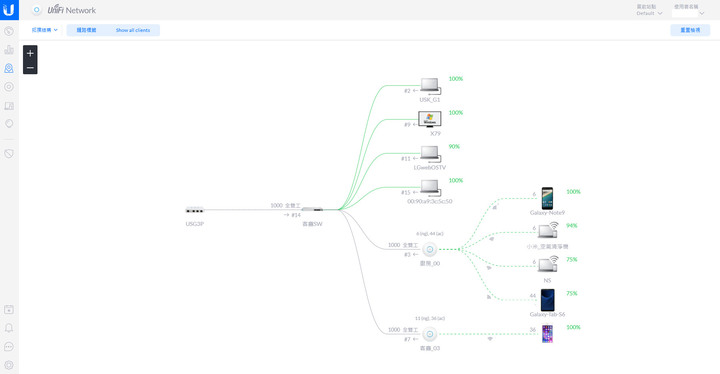This screenshot has height=374, width=720.
Task: Click the Galaxy-Tab-S6 label
Action: point(547,315)
